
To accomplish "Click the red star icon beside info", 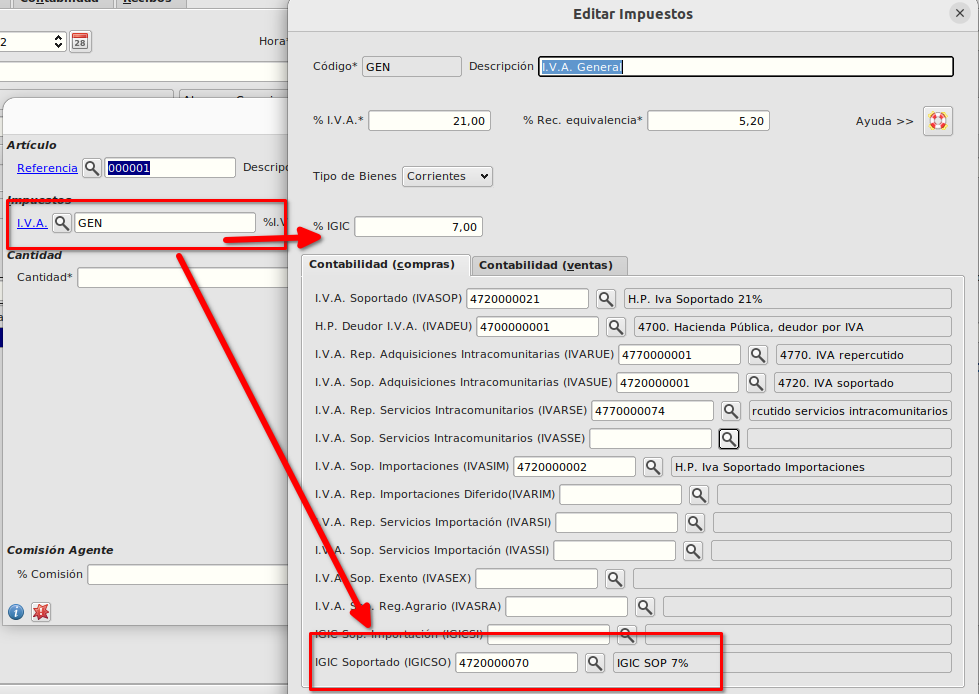I will (x=41, y=612).
